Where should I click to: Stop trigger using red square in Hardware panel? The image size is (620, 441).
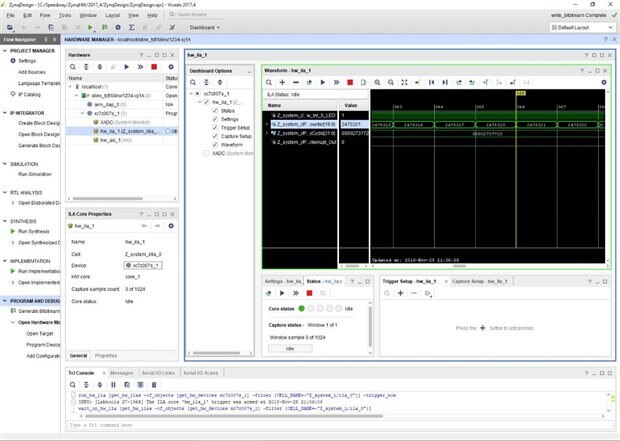pyautogui.click(x=154, y=65)
